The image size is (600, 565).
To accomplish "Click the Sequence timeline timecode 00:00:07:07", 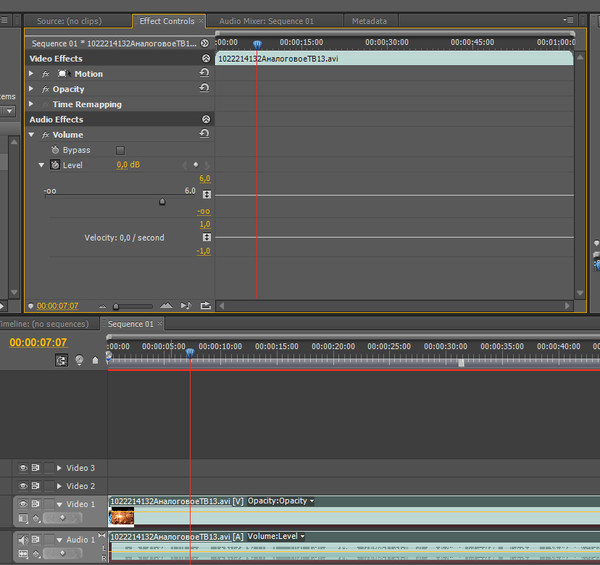I will 38,342.
